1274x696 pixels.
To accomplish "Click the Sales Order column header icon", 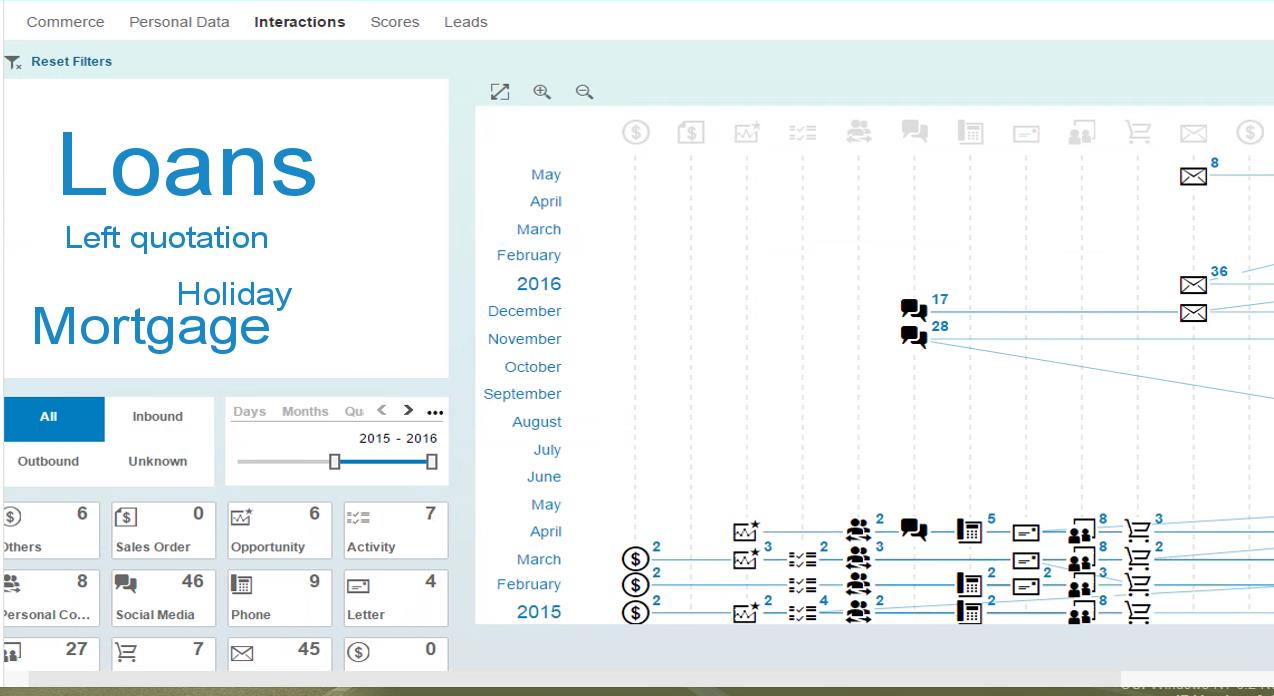I will click(691, 132).
